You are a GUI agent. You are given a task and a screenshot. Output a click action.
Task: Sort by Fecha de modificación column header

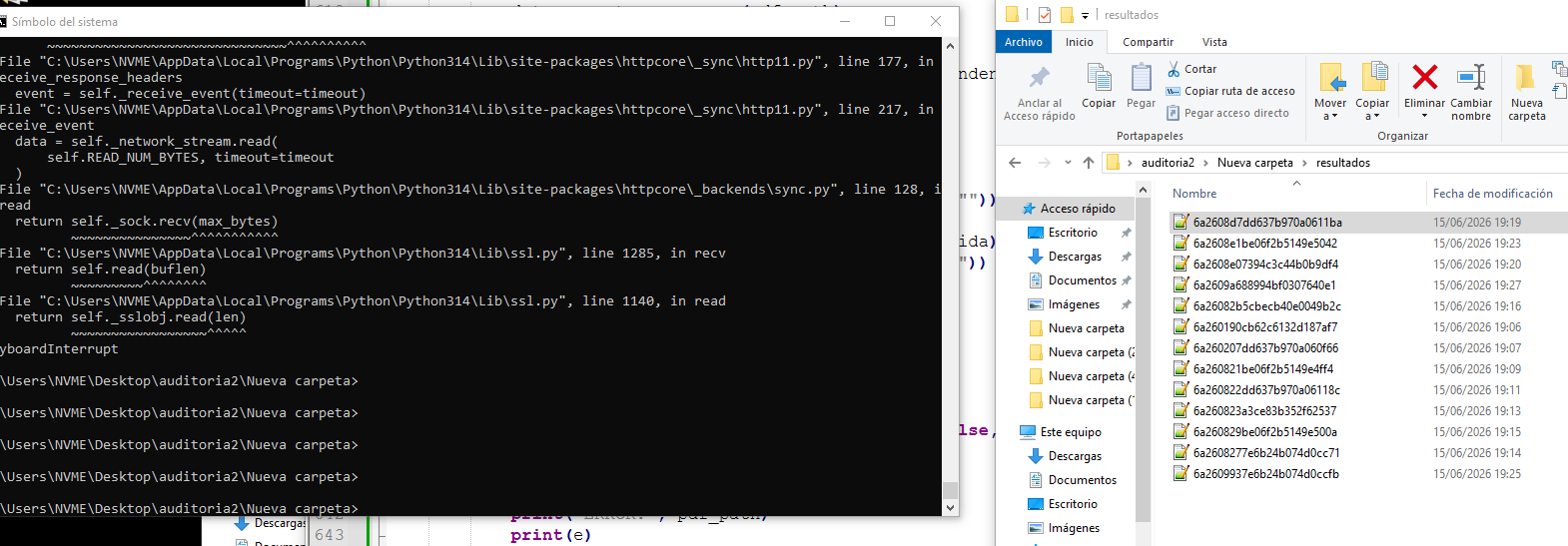(x=1492, y=194)
